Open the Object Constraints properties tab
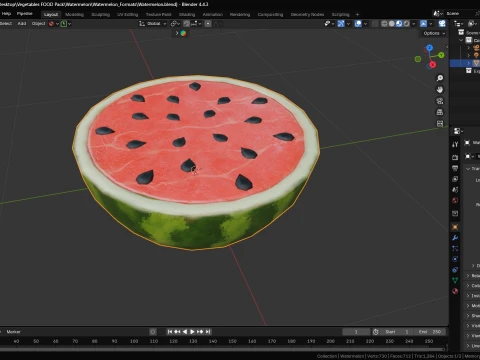 point(455,270)
